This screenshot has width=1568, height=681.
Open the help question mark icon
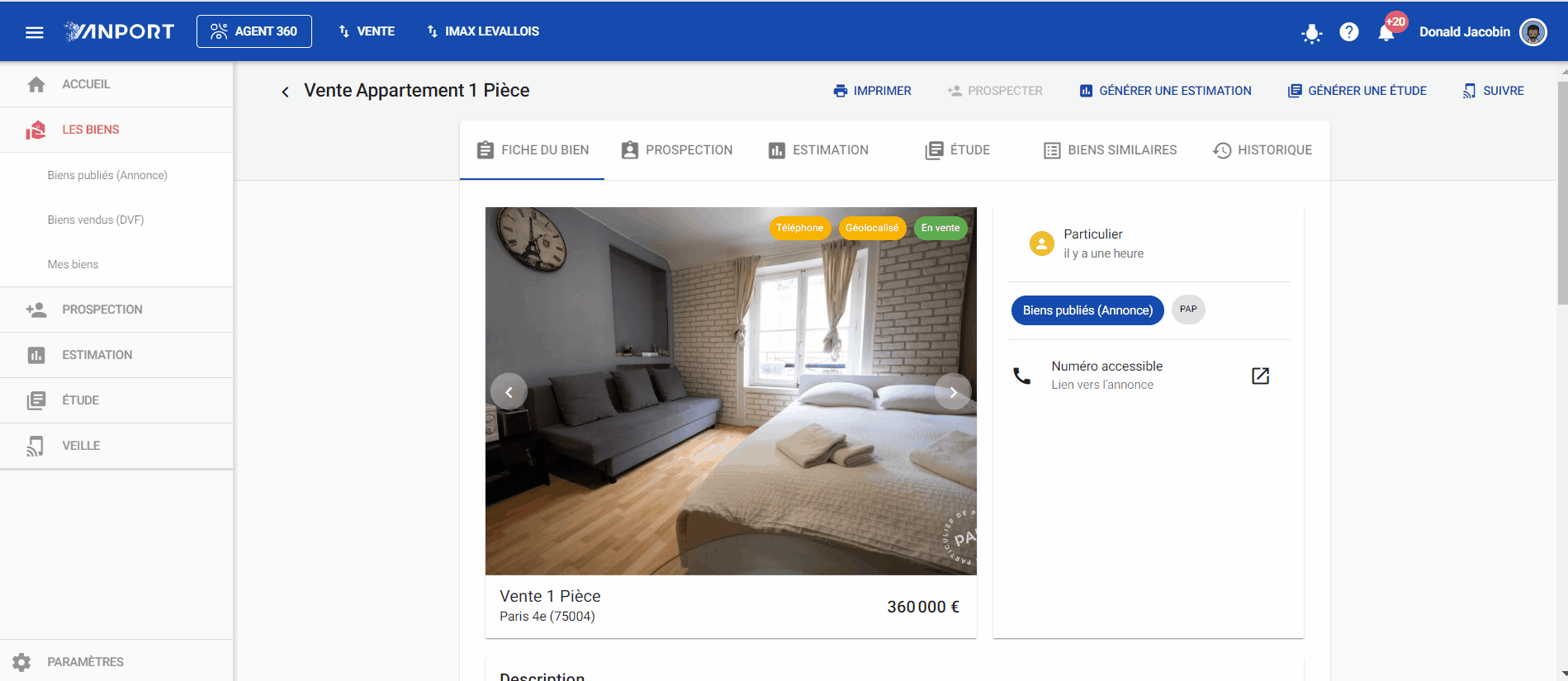1349,32
